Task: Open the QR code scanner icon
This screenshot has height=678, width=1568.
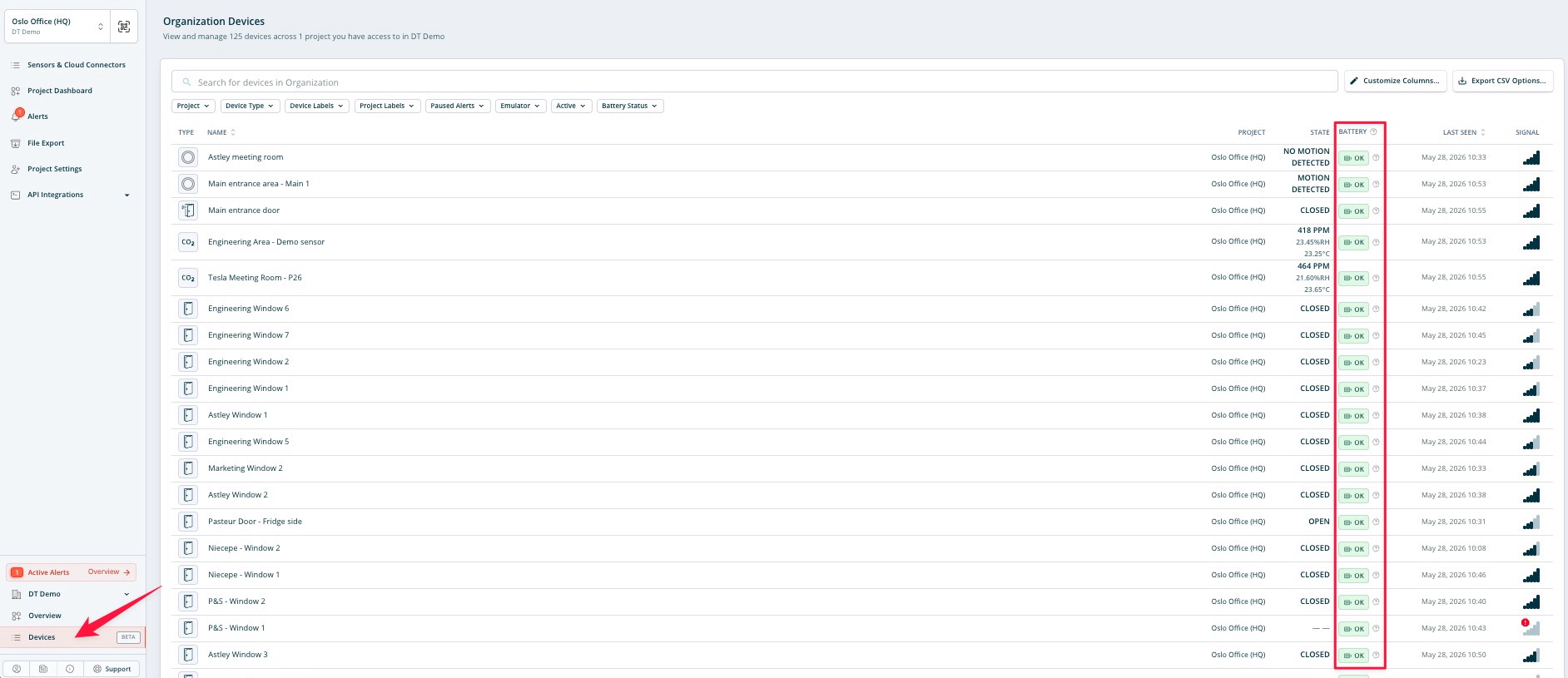Action: (x=124, y=27)
